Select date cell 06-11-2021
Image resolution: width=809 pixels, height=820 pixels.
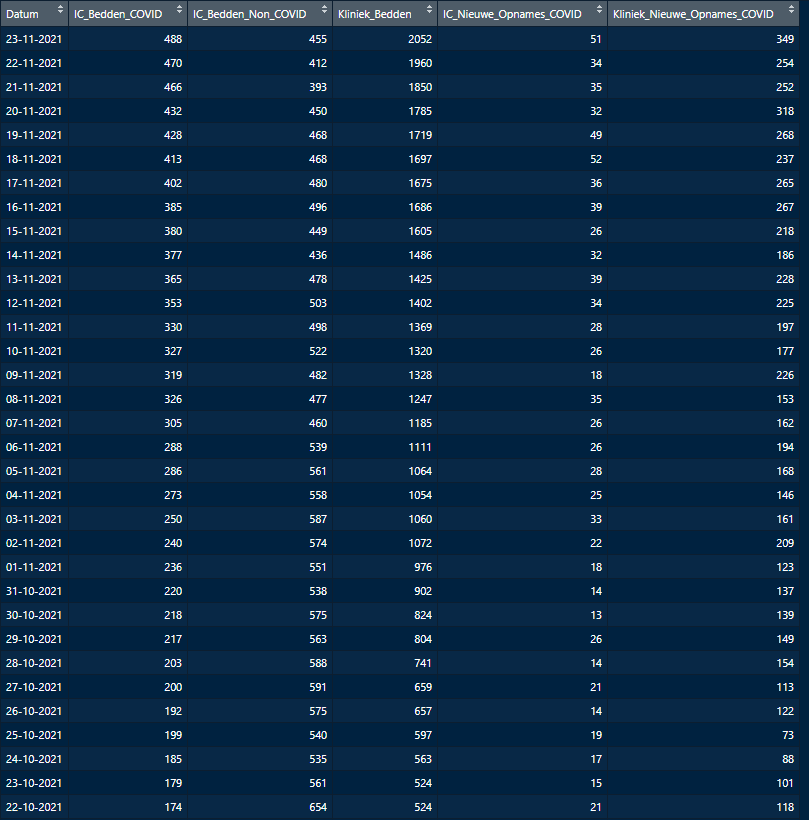click(x=33, y=448)
